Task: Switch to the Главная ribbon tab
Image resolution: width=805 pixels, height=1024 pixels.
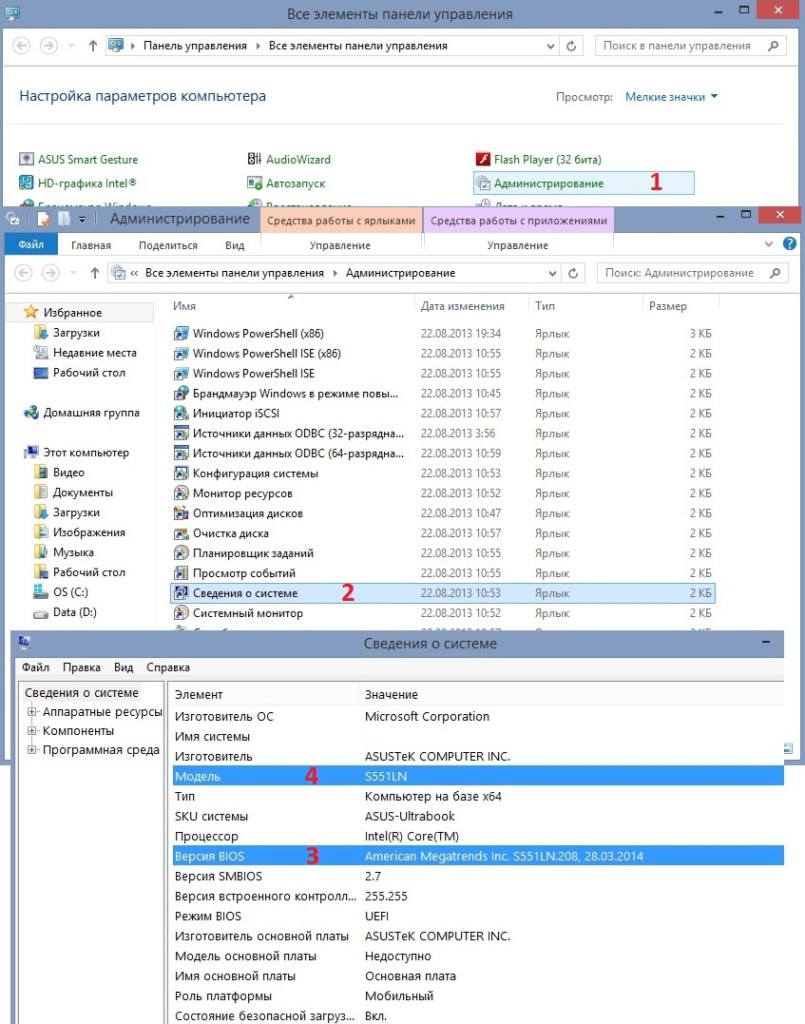Action: coord(91,246)
